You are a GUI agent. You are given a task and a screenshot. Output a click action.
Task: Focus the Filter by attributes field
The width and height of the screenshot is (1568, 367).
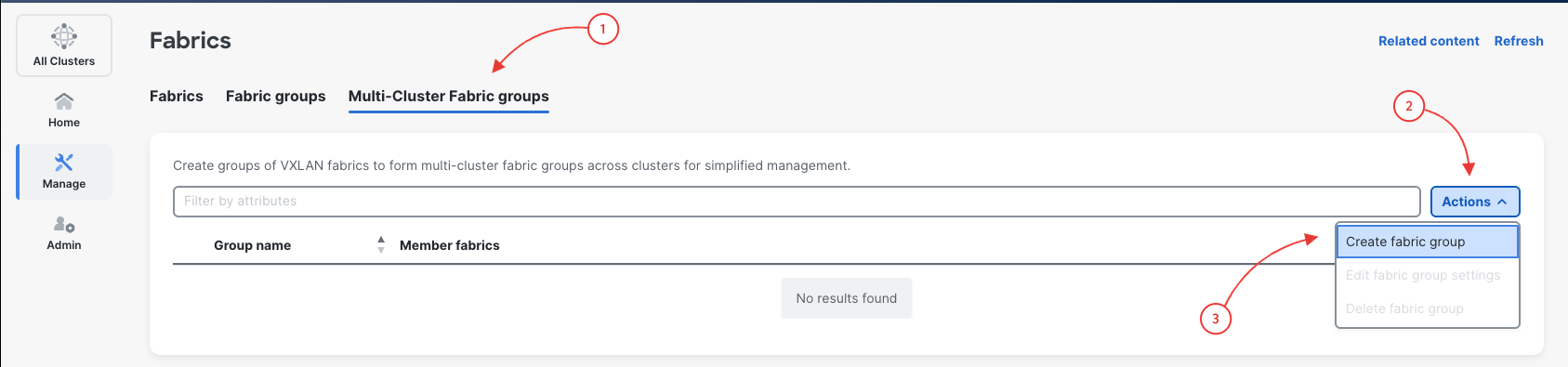[797, 201]
